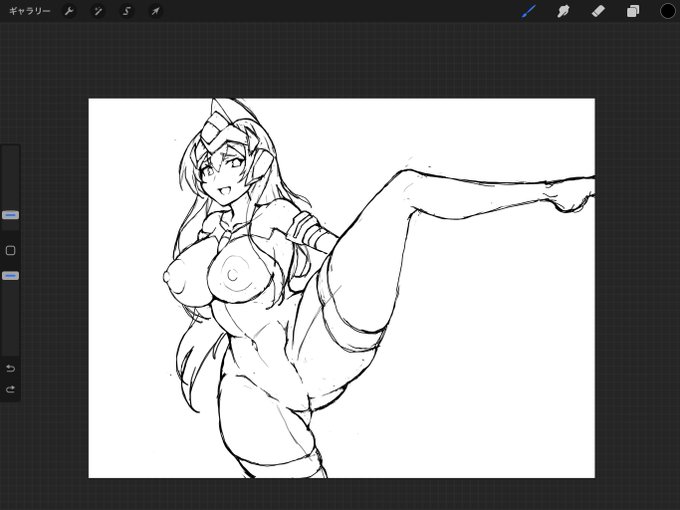This screenshot has width=680, height=510.
Task: Open the ギャラリー gallery view
Action: coord(29,11)
